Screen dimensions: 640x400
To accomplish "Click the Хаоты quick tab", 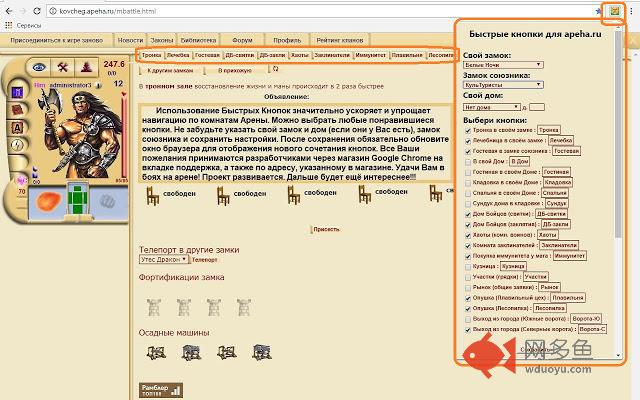I will click(x=300, y=55).
